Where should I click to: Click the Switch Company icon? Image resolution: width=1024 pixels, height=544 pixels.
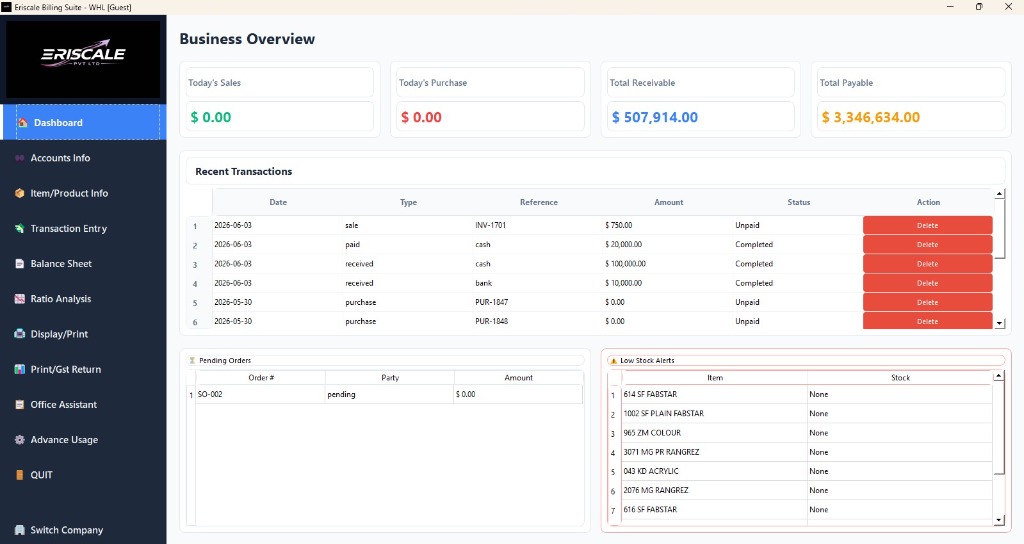point(20,530)
